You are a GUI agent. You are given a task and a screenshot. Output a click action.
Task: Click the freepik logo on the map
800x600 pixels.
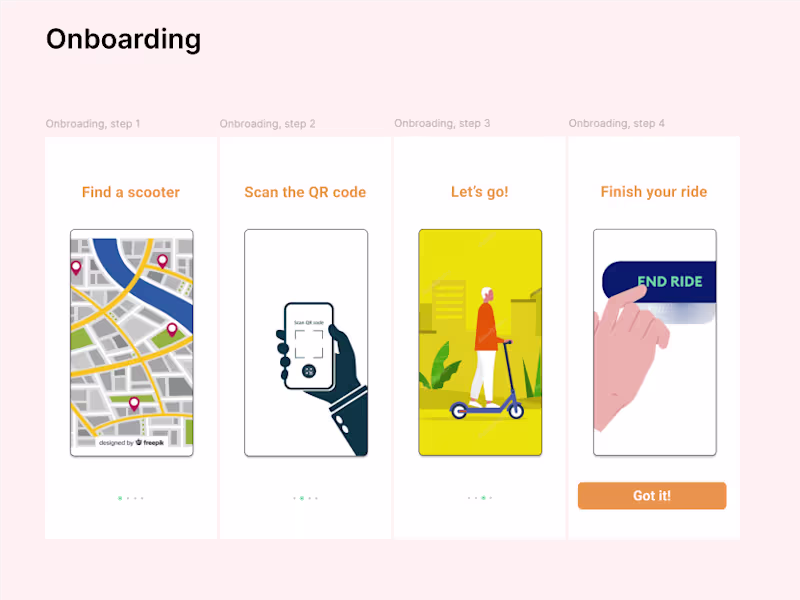[149, 442]
